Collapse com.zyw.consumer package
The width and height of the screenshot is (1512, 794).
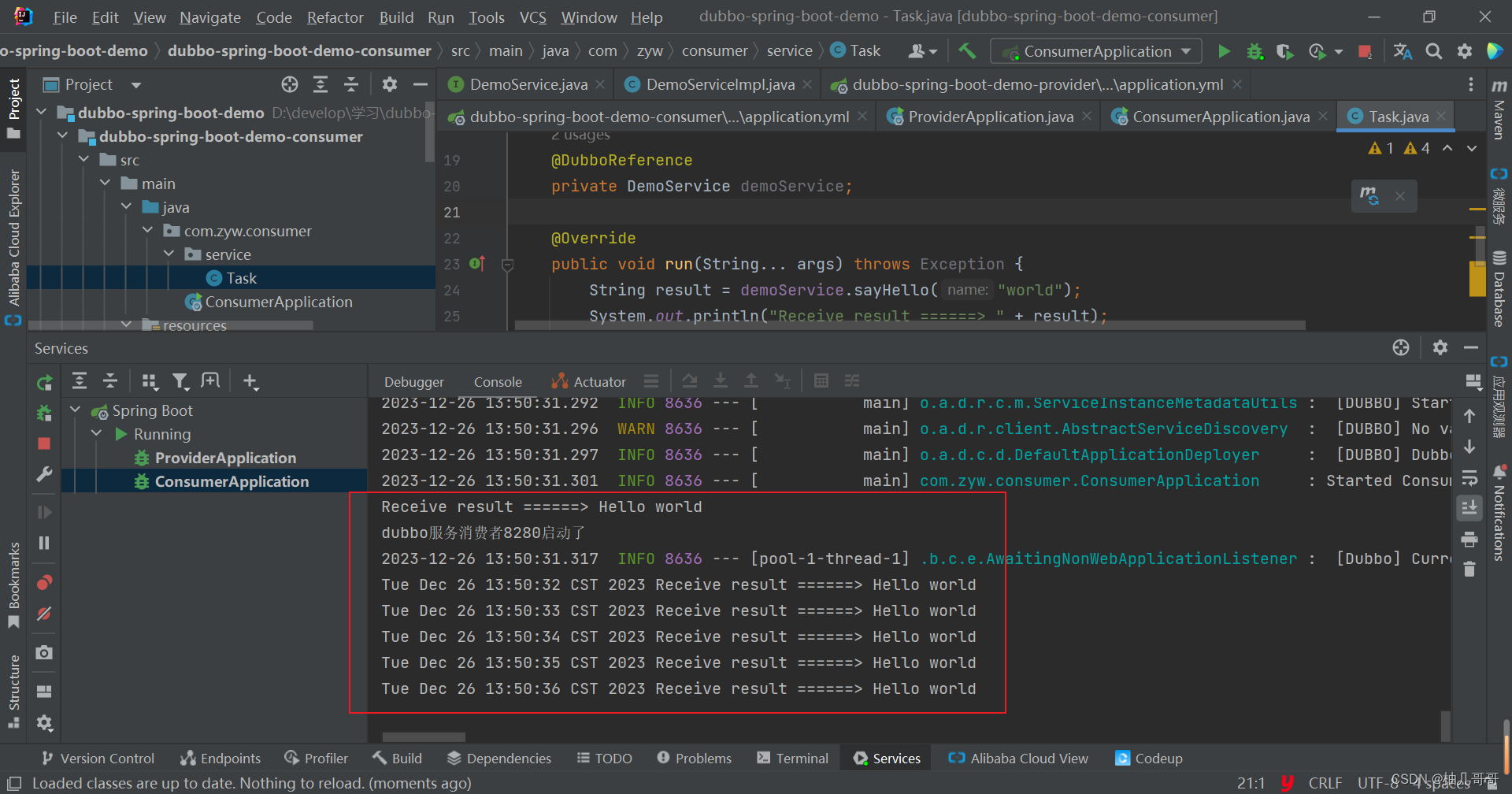pyautogui.click(x=148, y=231)
